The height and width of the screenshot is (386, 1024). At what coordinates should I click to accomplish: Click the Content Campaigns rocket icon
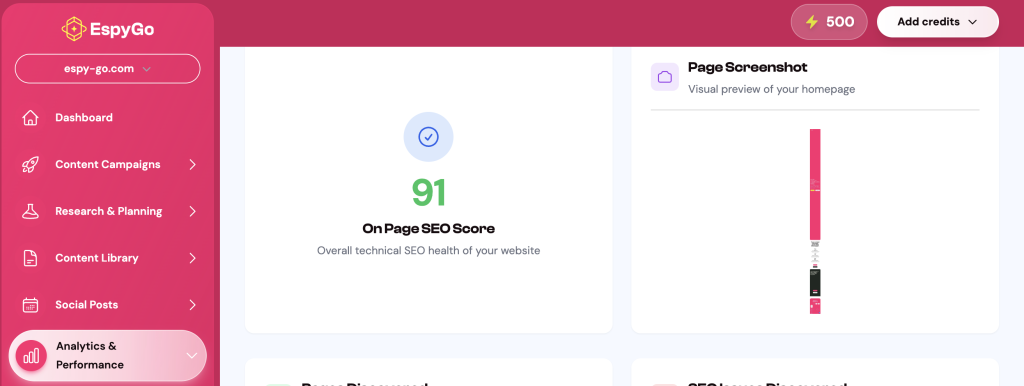pos(30,165)
